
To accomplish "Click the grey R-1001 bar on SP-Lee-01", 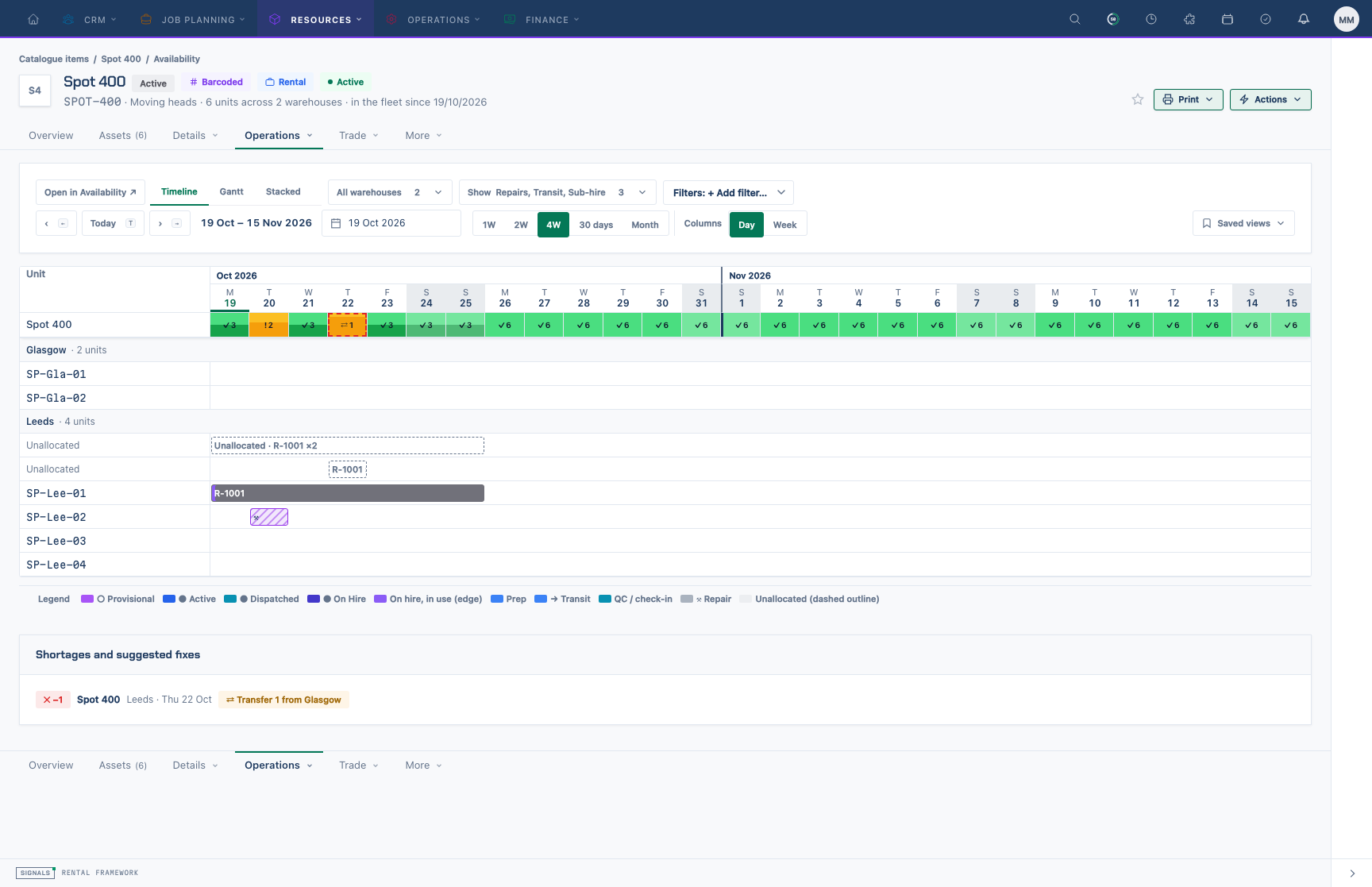I will [348, 493].
